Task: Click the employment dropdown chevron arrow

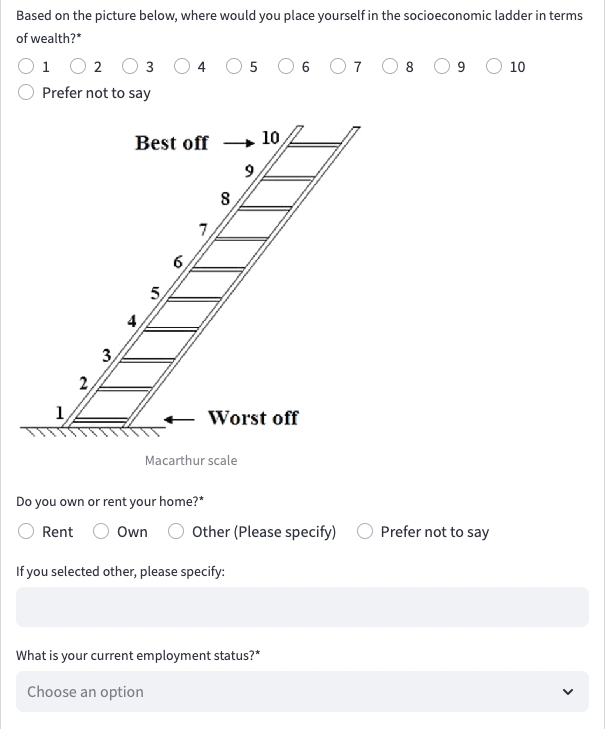Action: pos(569,692)
